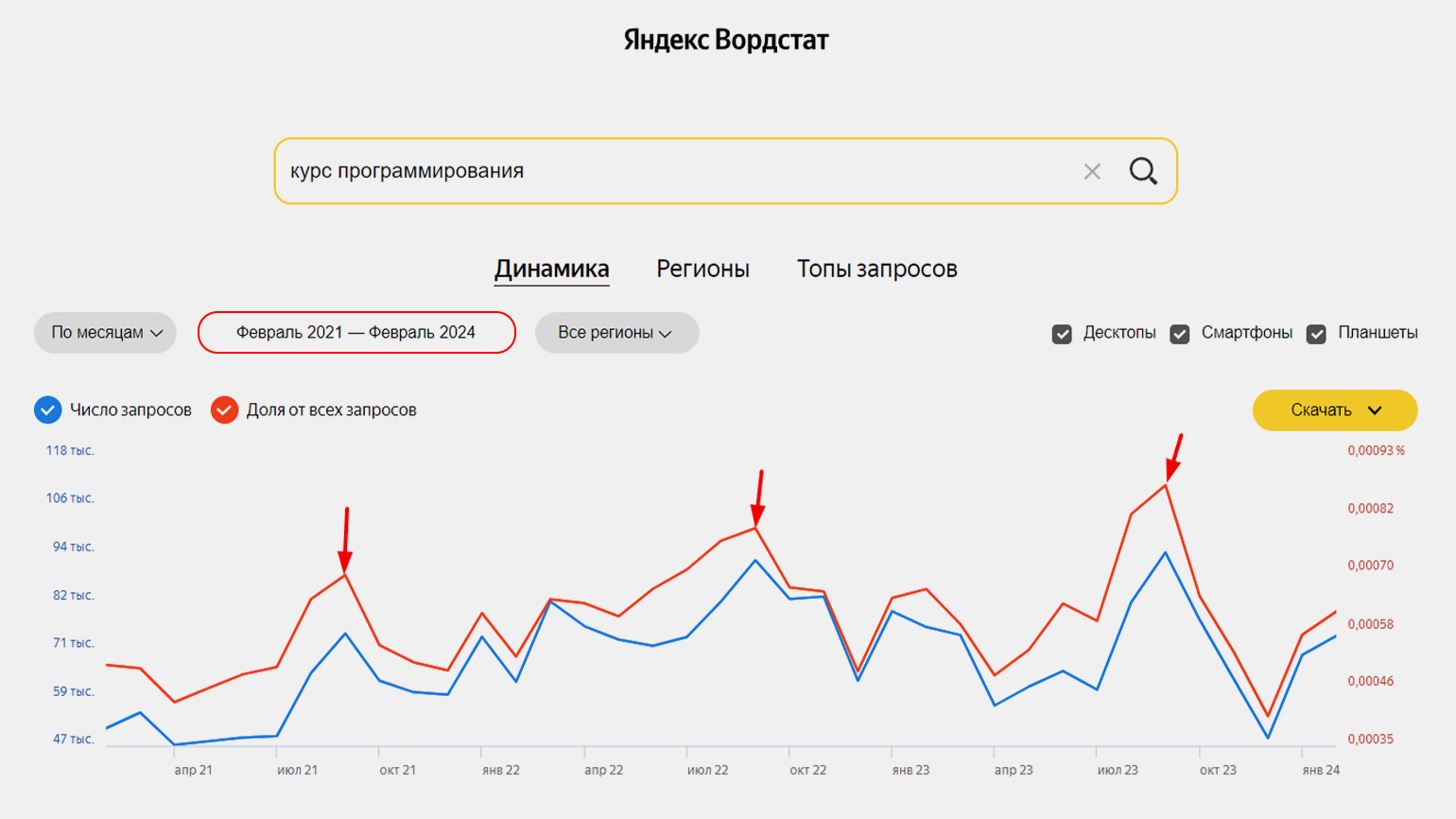Image resolution: width=1456 pixels, height=819 pixels.
Task: Switch to the Топы запросов tab
Action: click(876, 269)
